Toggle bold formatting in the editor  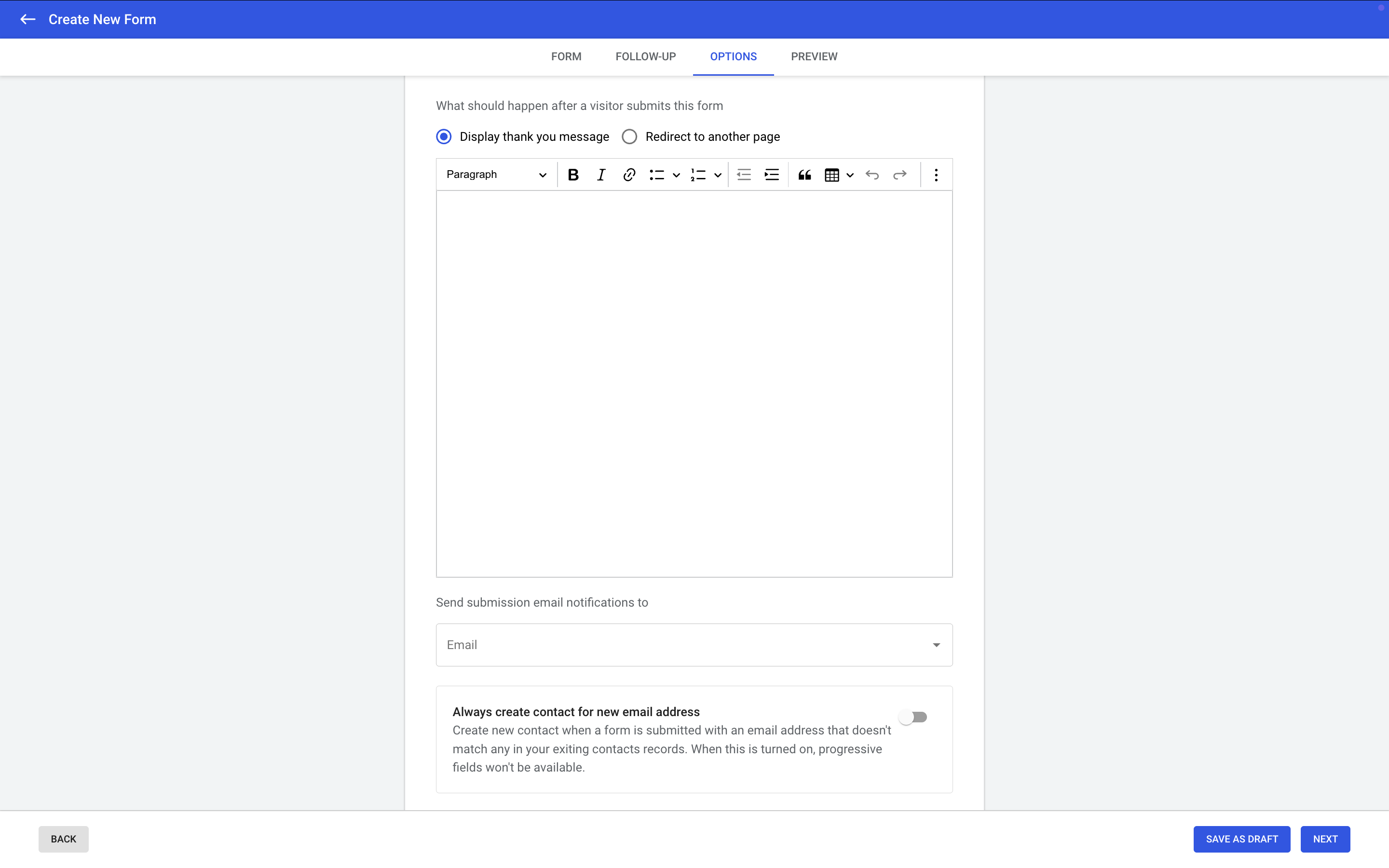[x=573, y=175]
